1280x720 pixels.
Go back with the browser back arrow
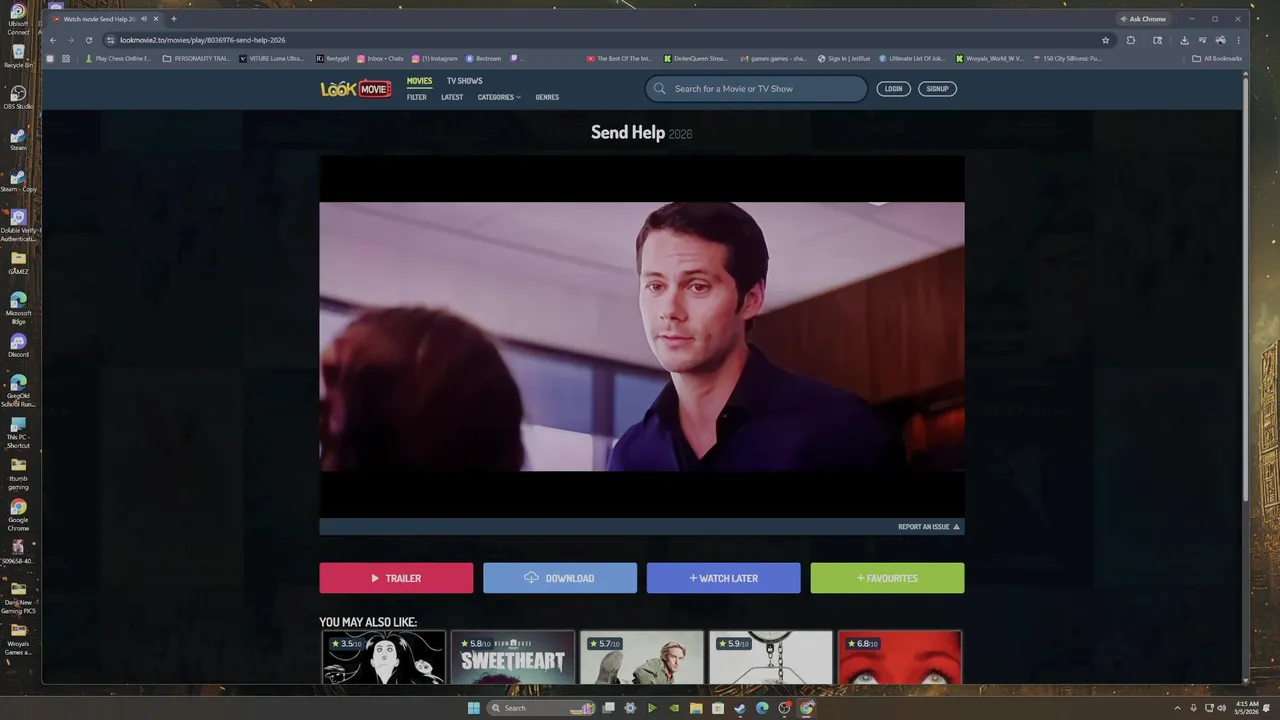(x=53, y=40)
